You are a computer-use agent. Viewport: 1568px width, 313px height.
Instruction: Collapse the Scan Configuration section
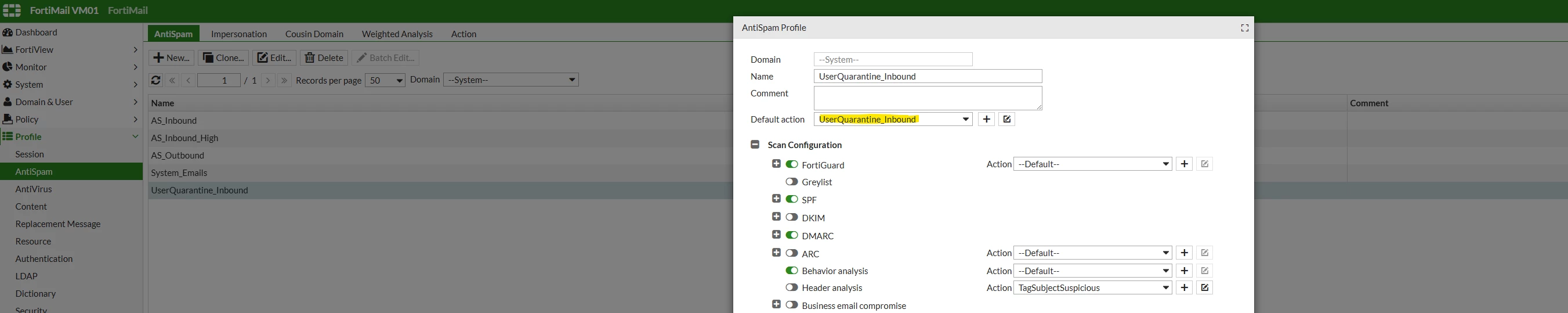[x=755, y=145]
